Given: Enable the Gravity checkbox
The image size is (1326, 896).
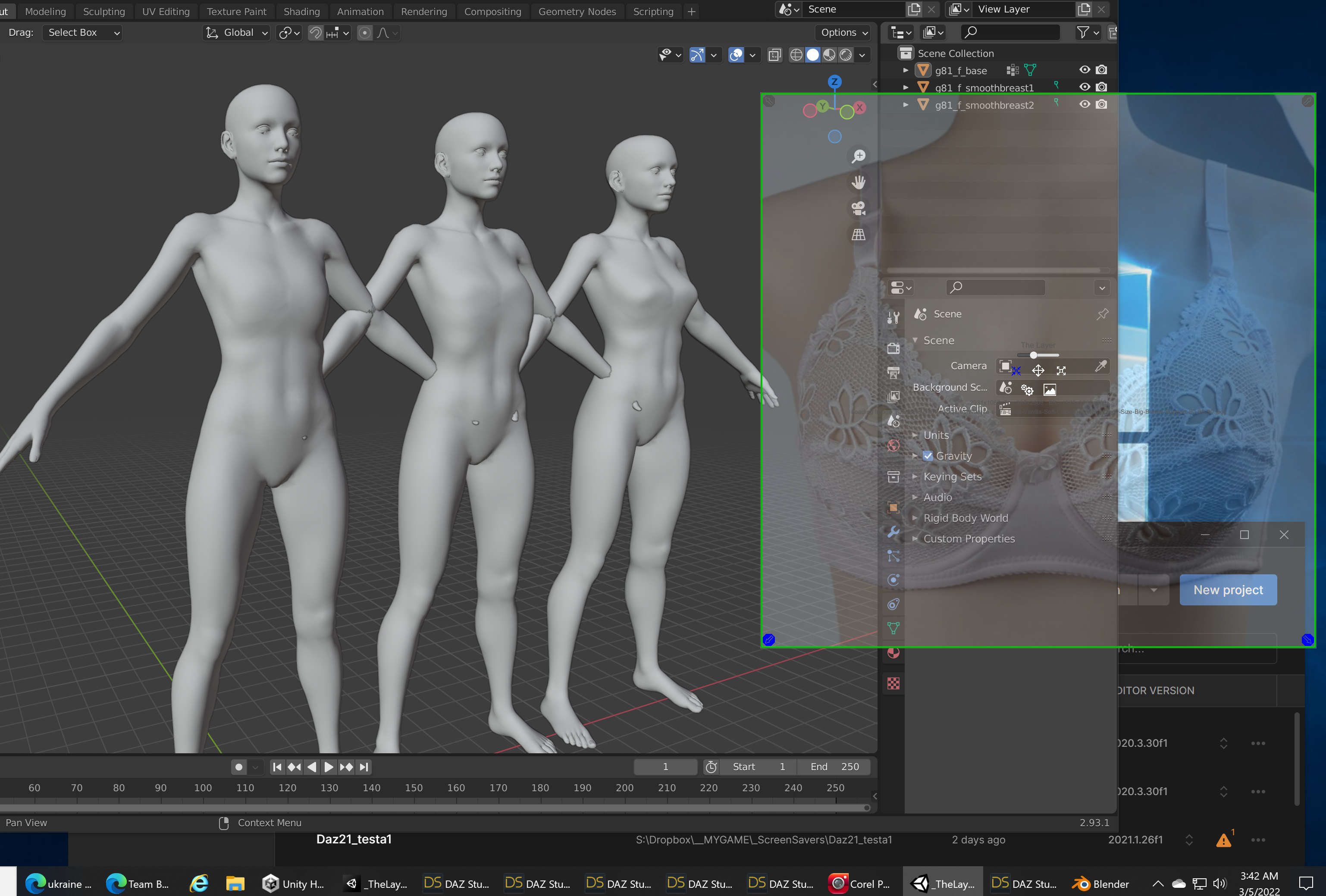Looking at the screenshot, I should pos(928,456).
